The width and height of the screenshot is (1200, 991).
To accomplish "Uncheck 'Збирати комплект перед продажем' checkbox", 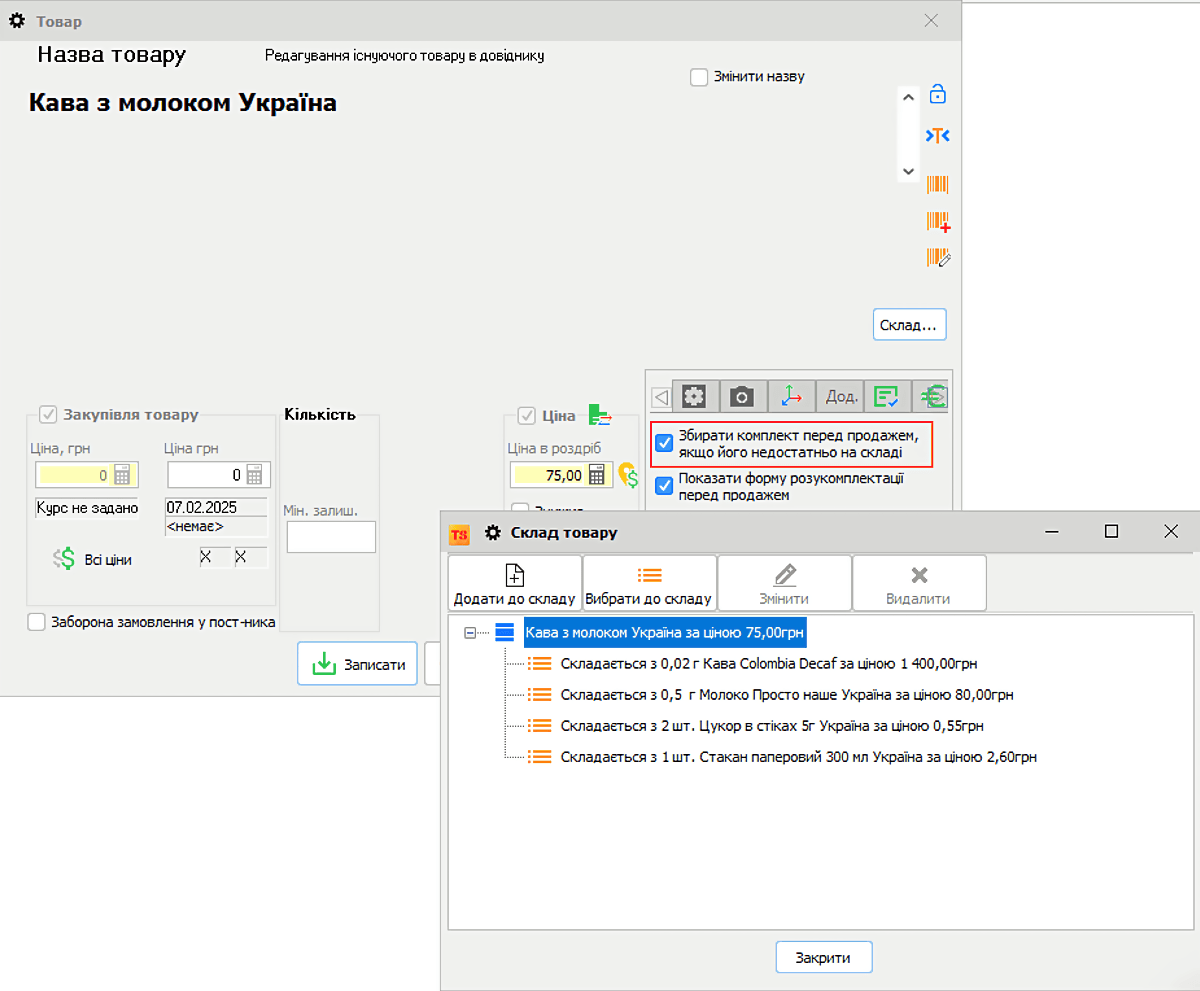I will coord(663,444).
